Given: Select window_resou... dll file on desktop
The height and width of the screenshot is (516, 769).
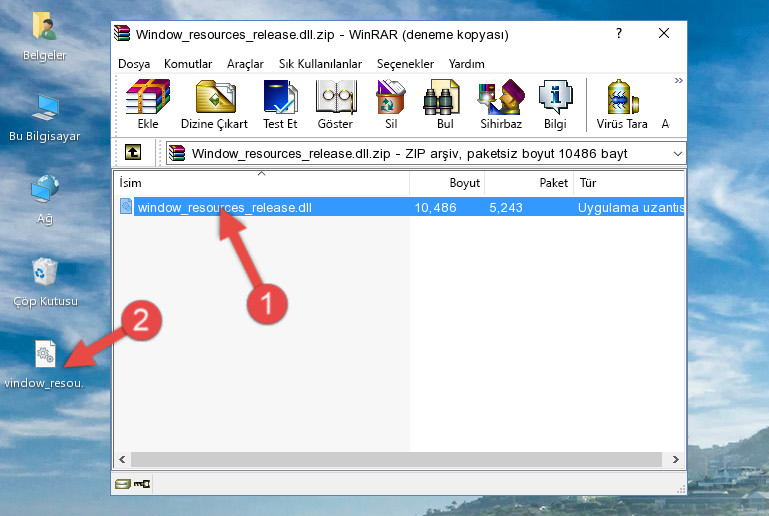Looking at the screenshot, I should coord(45,364).
